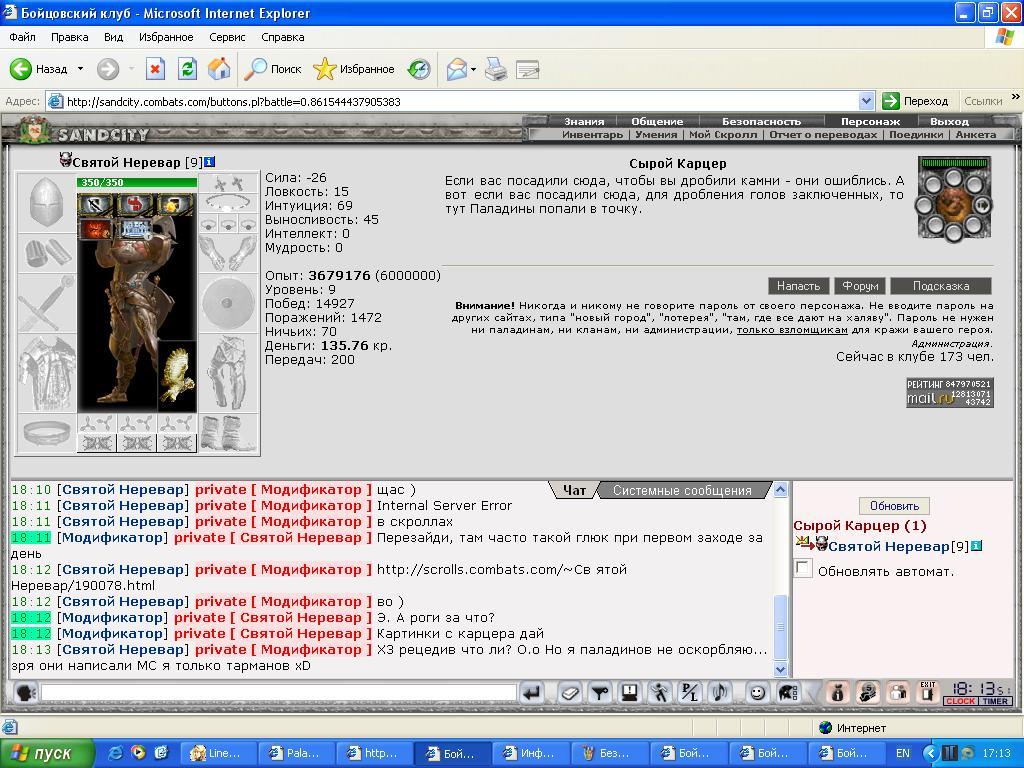The image size is (1024, 768).
Task: Open the Анкета section
Action: [976, 135]
